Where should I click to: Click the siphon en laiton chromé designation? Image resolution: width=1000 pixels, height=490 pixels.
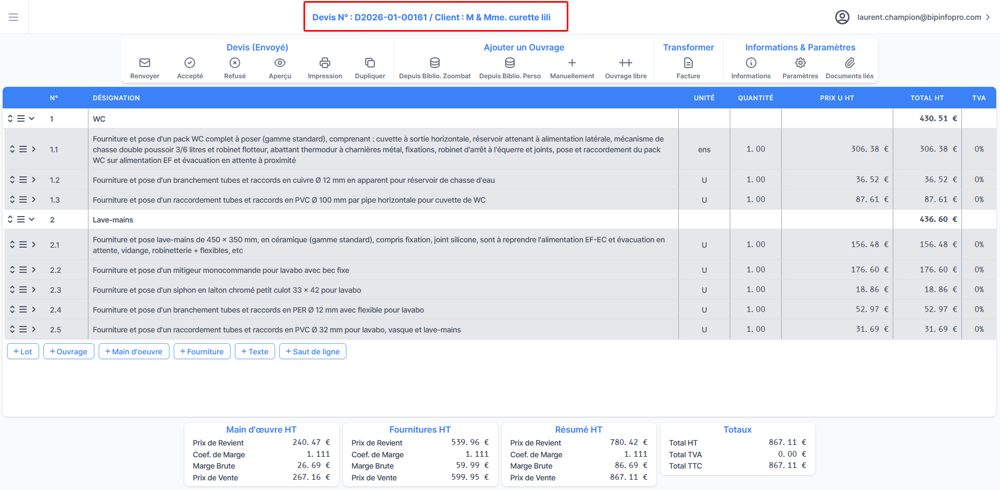226,290
